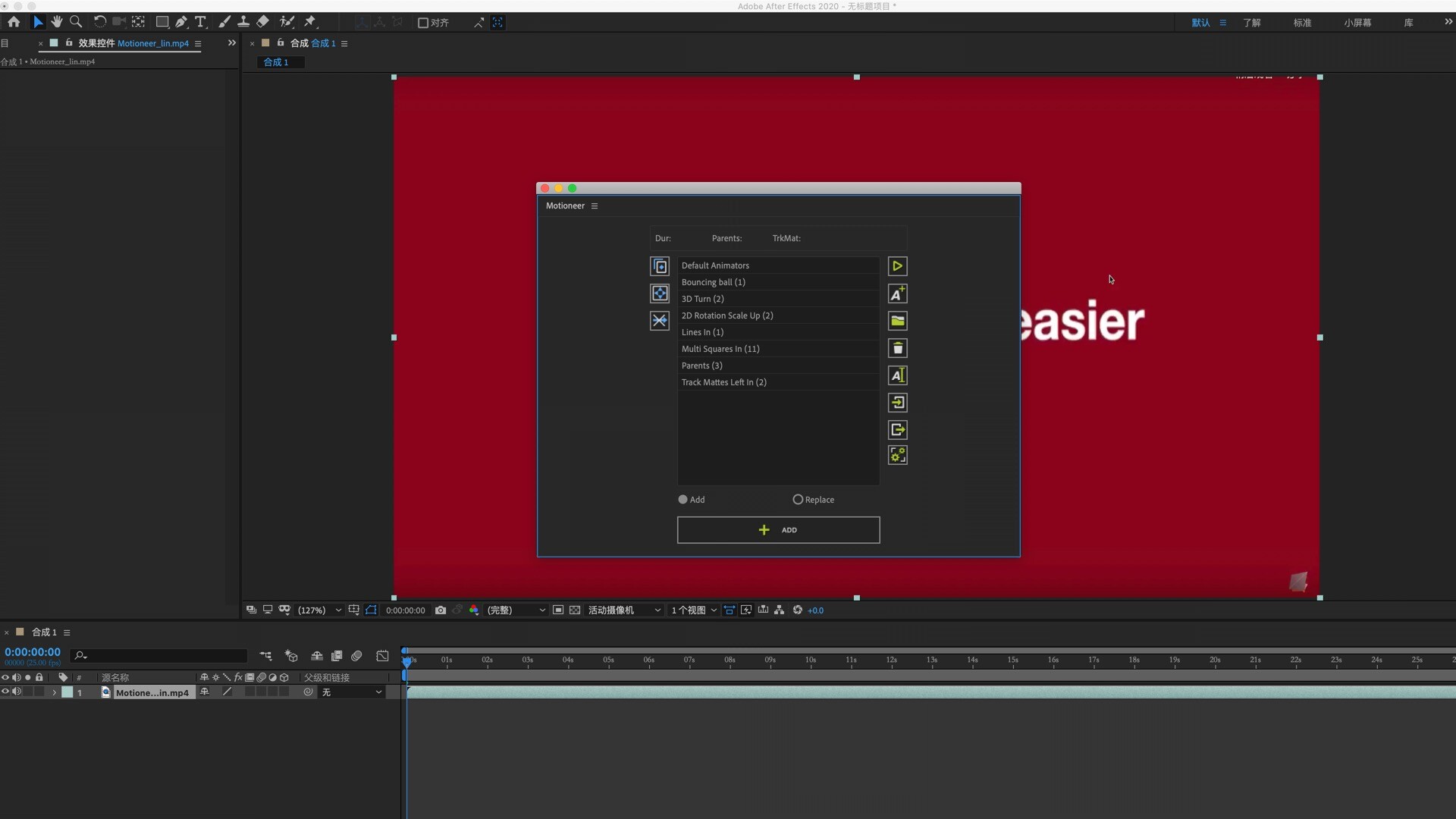Select the Puppet Pin tool
This screenshot has height=819, width=1456.
[310, 22]
